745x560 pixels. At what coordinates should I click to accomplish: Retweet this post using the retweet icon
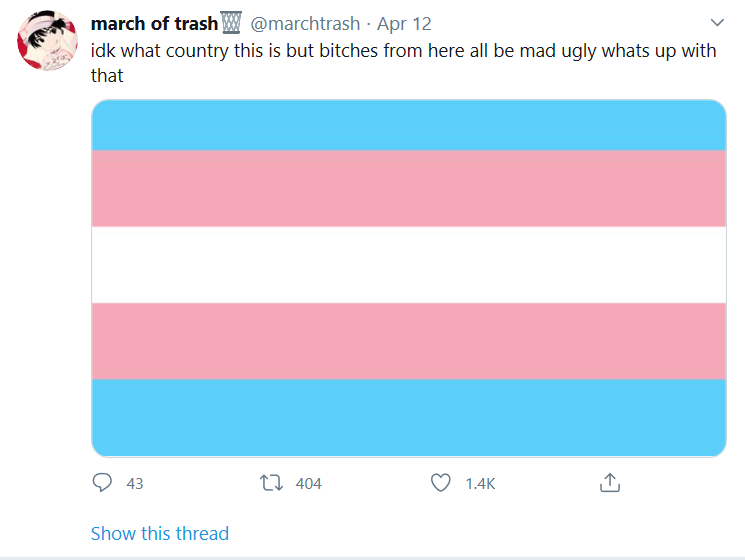pyautogui.click(x=271, y=483)
